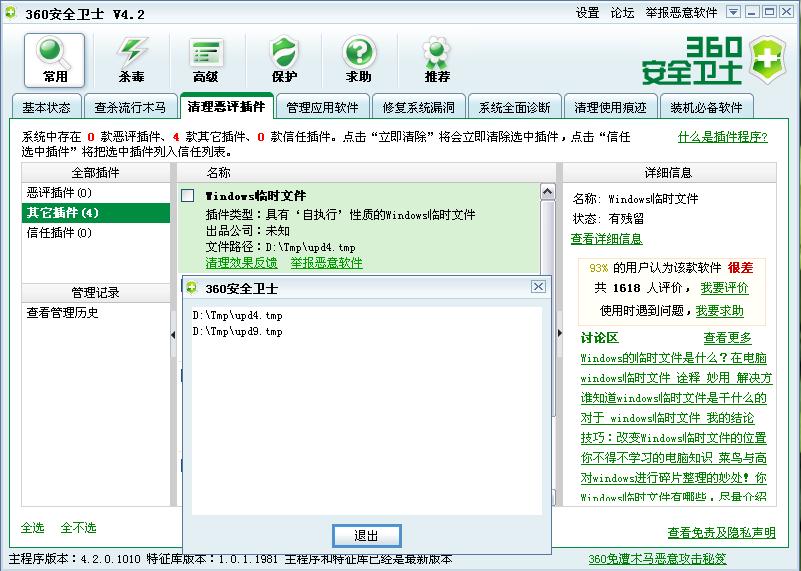Viewport: 801px width, 571px height.
Task: Click the Windows临时文件 plugin title
Action: (255, 196)
